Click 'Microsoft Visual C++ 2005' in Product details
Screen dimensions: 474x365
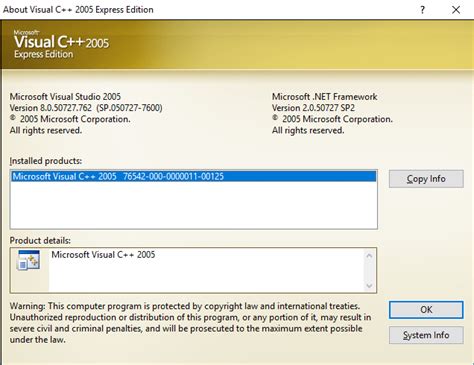pyautogui.click(x=103, y=255)
